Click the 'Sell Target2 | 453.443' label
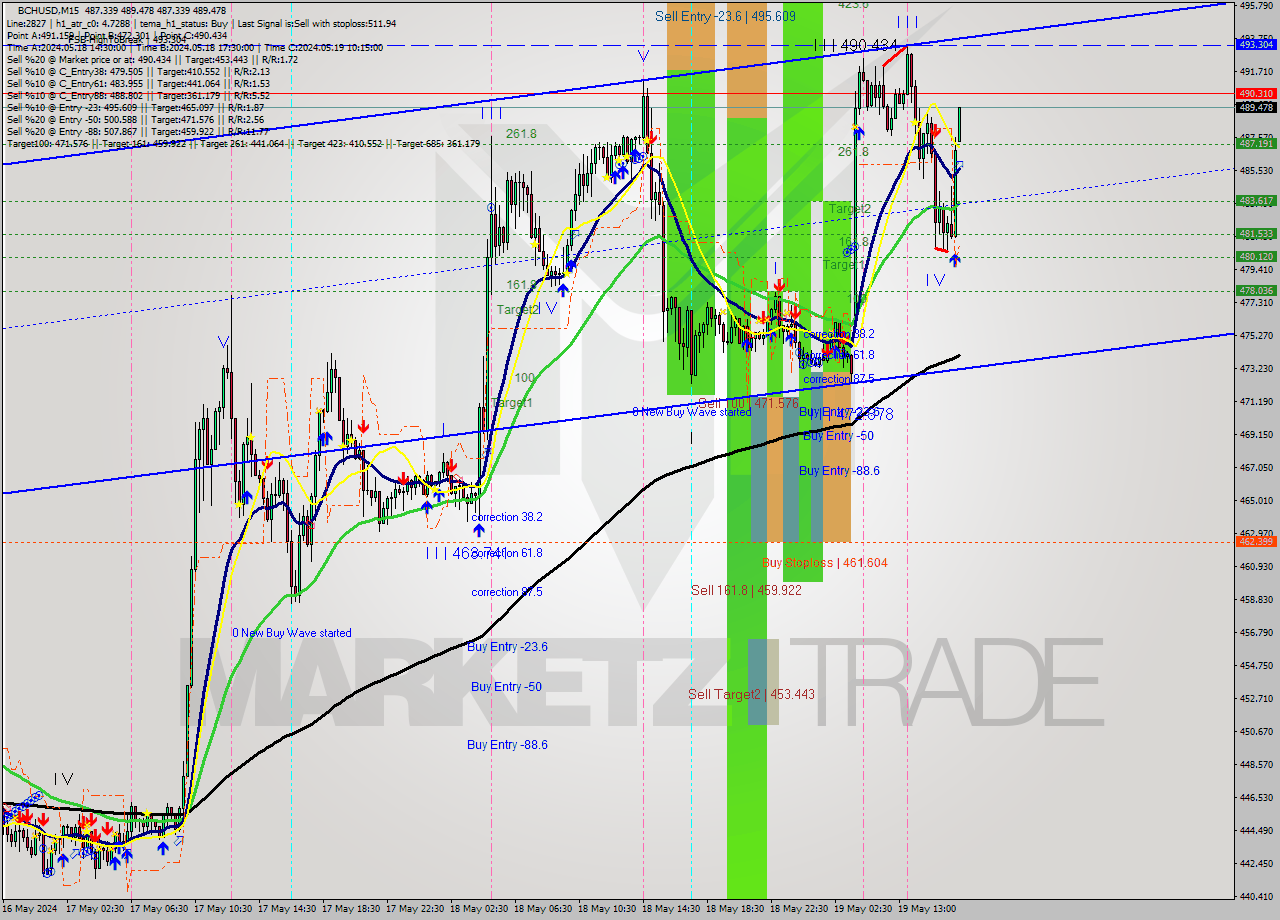Screen dimensions: 1280x920 coord(751,694)
